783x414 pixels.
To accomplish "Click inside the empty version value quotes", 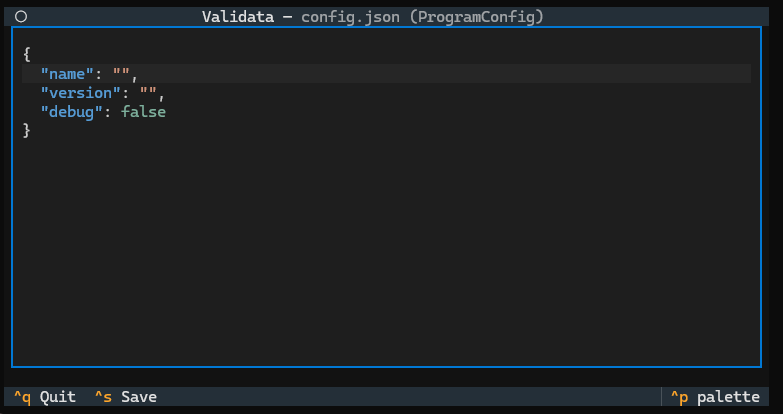I will click(149, 93).
